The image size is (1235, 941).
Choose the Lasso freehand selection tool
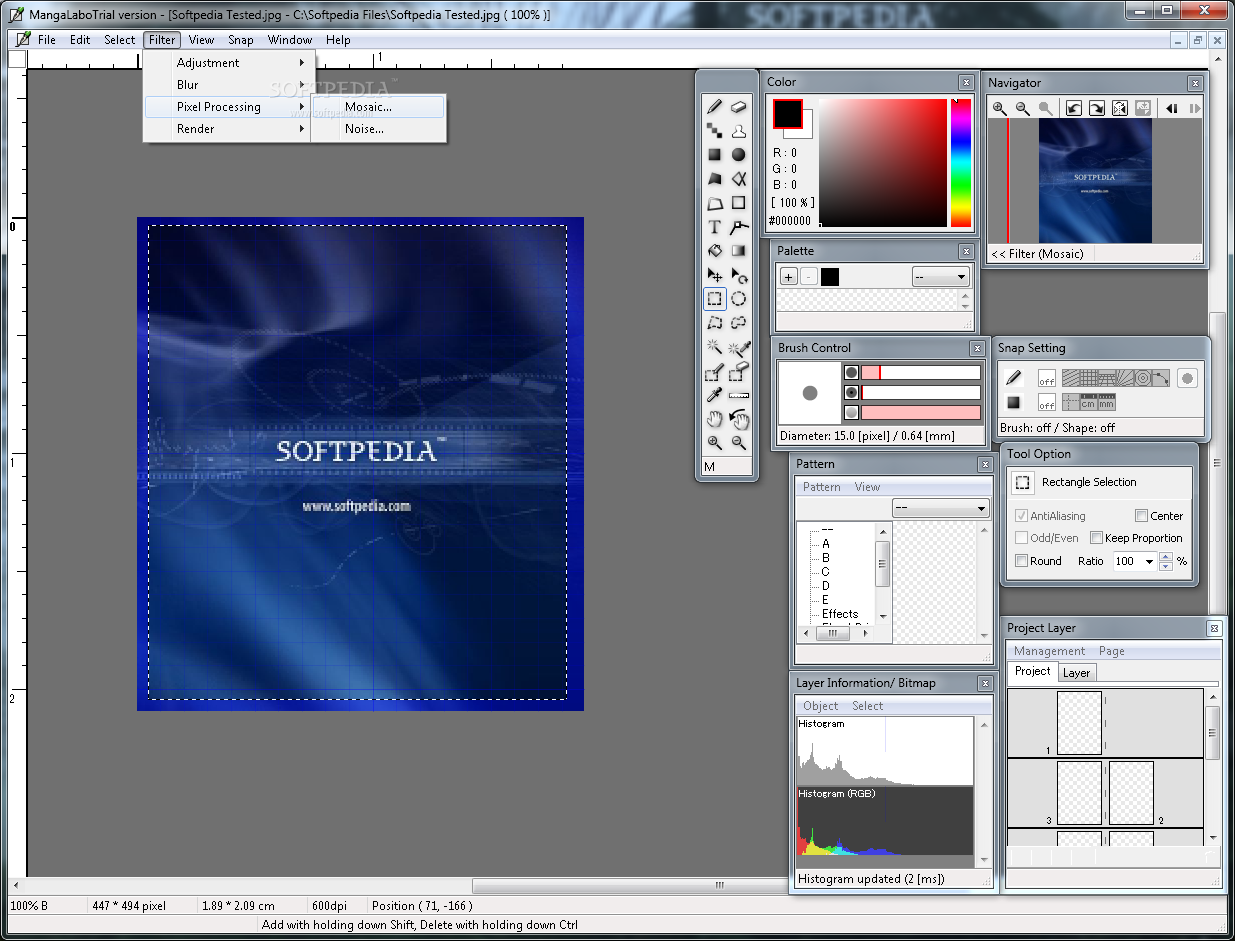click(738, 323)
